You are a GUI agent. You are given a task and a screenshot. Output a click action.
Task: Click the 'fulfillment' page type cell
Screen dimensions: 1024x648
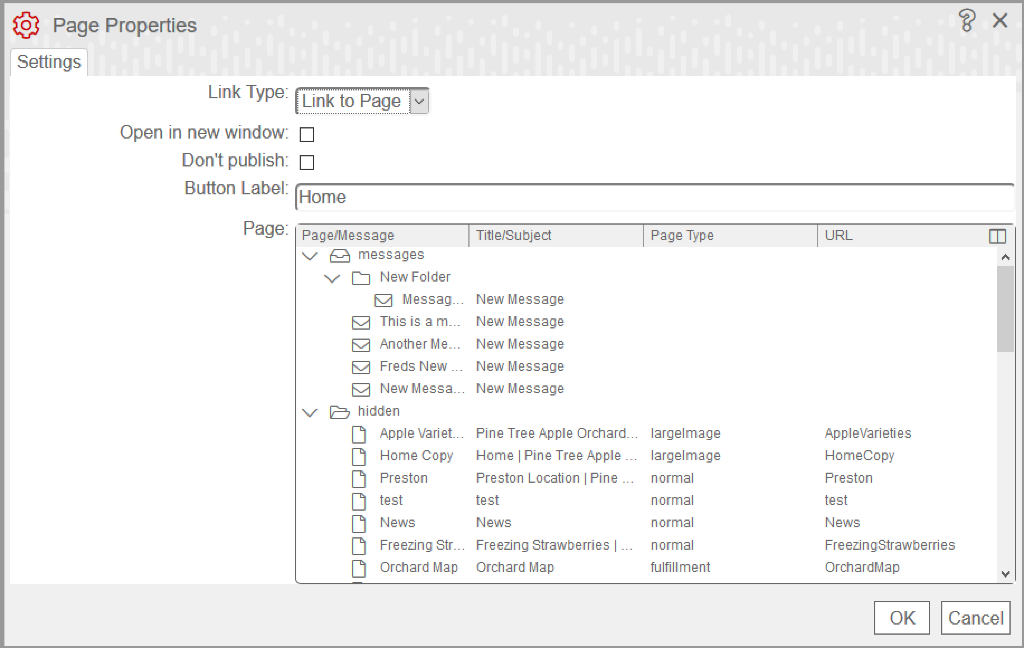tap(680, 568)
